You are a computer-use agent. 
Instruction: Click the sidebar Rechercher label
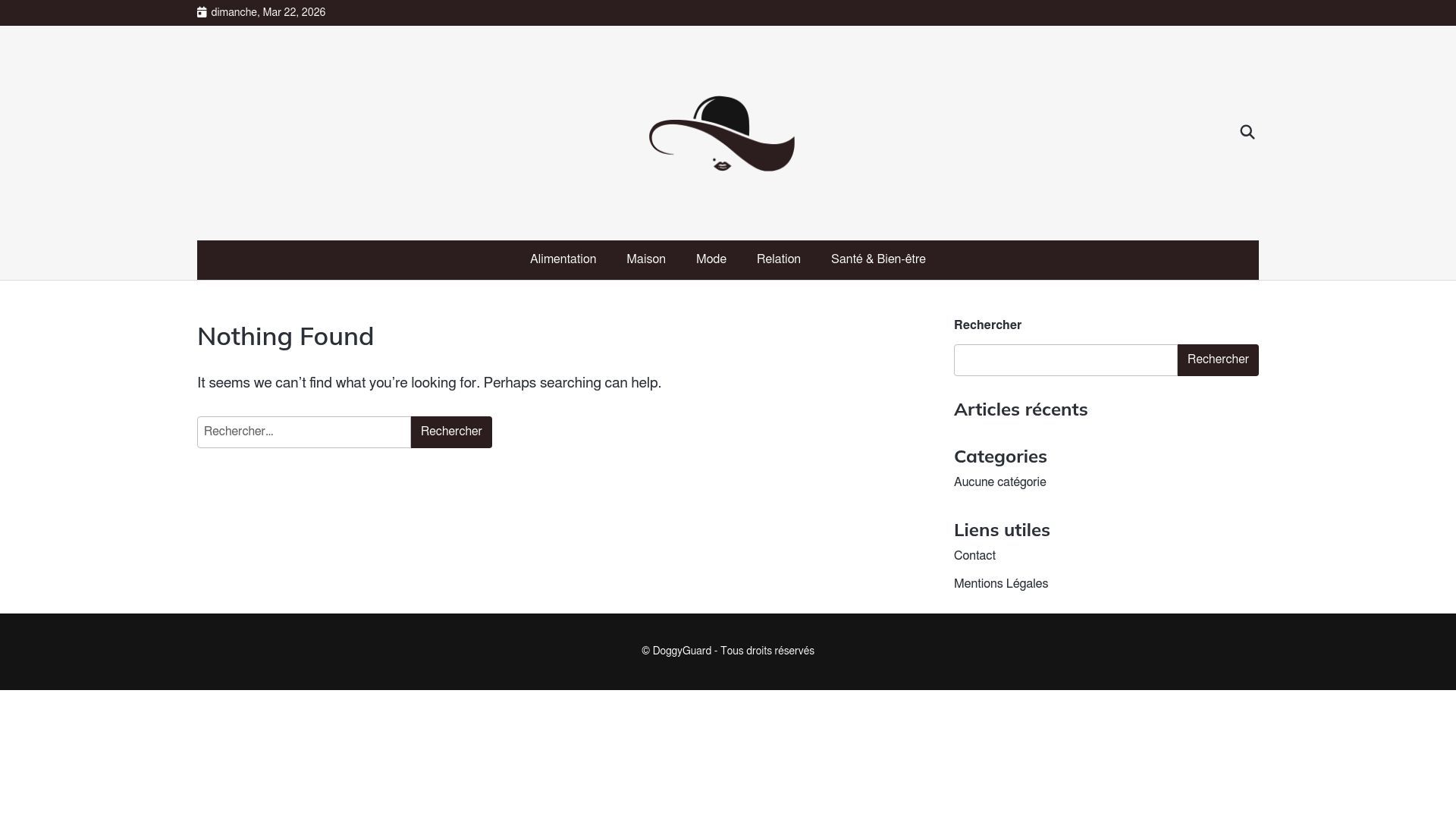tap(987, 325)
